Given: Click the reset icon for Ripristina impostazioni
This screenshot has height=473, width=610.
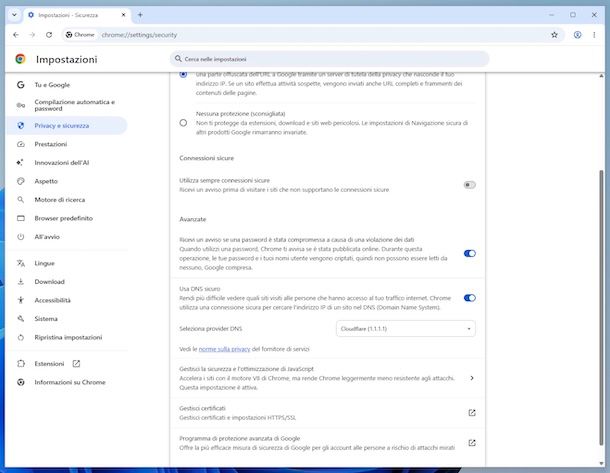Looking at the screenshot, I should (x=21, y=337).
